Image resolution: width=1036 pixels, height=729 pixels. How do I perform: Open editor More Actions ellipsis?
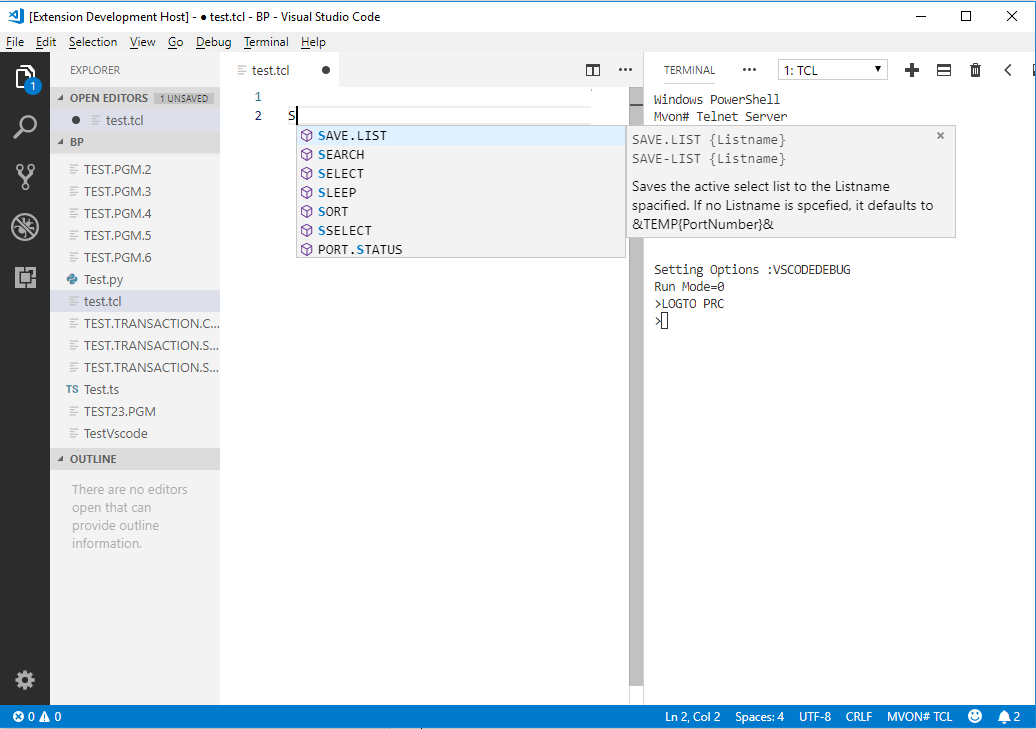[x=625, y=69]
